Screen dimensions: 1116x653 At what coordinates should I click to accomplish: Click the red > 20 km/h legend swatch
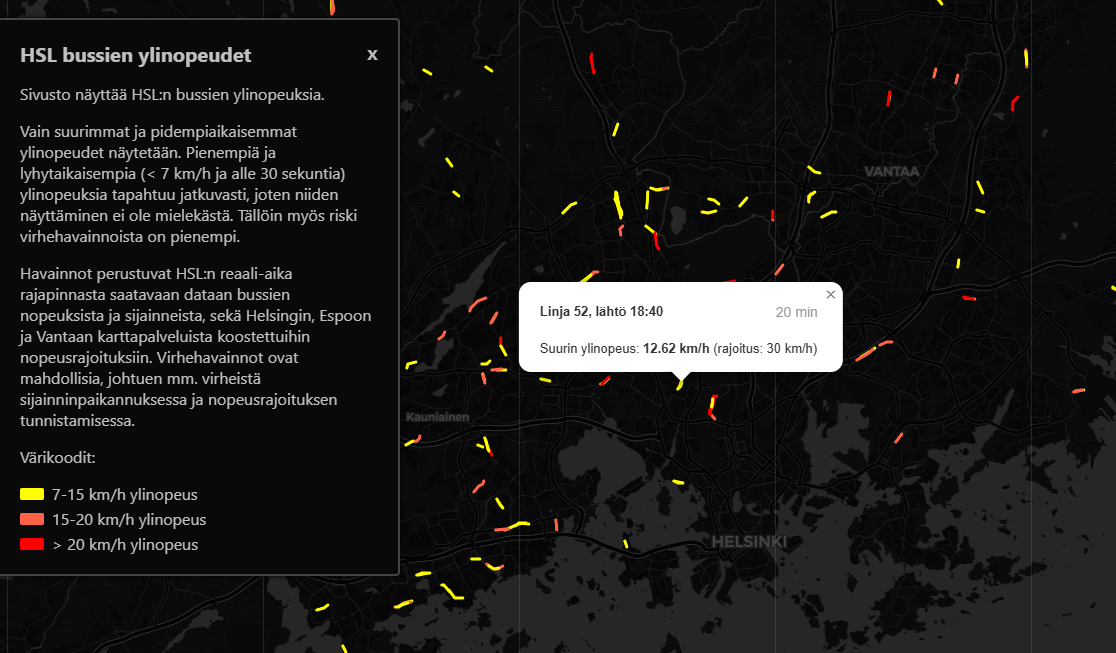tap(30, 544)
